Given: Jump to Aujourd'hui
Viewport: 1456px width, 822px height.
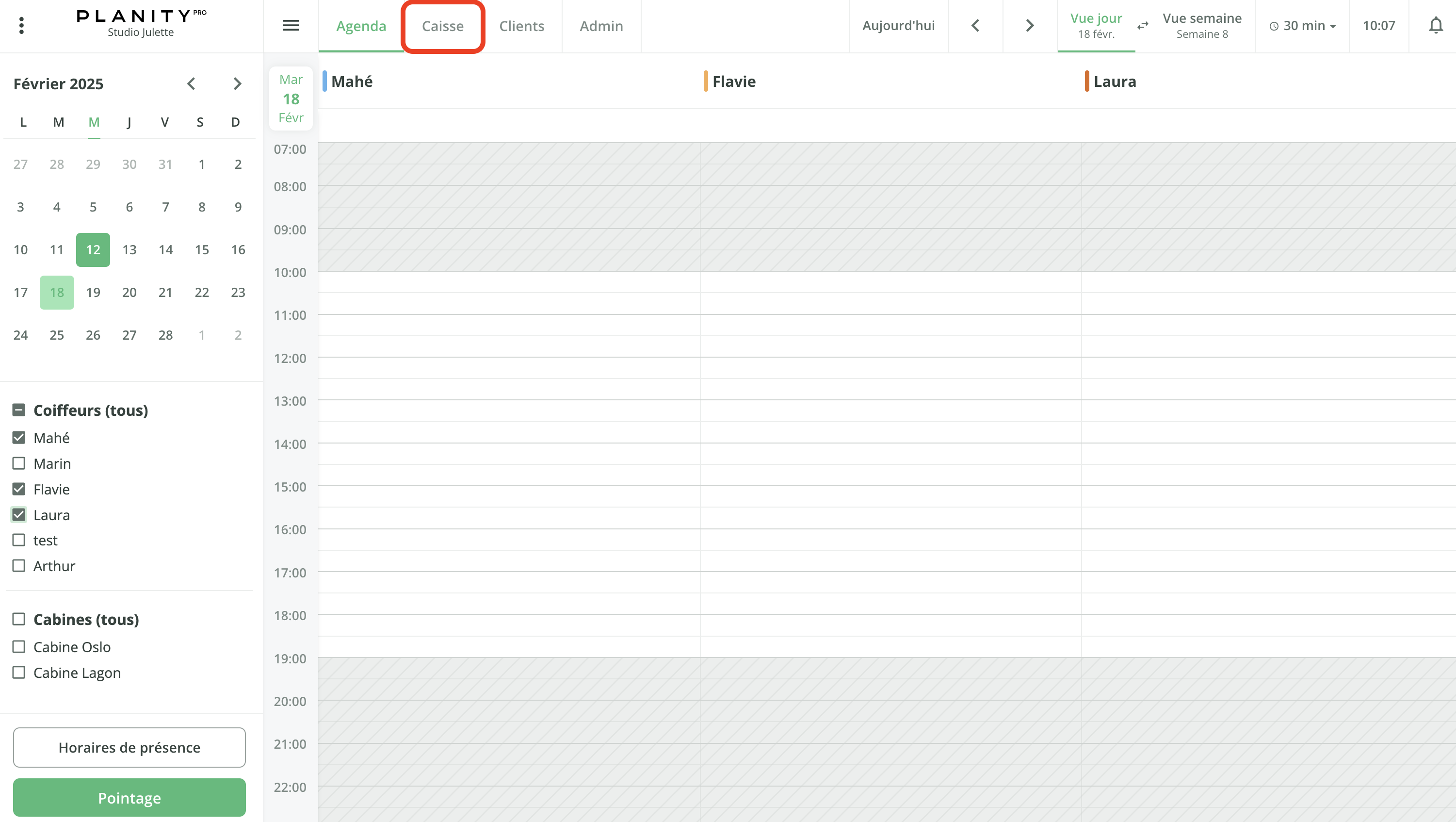Looking at the screenshot, I should [898, 25].
